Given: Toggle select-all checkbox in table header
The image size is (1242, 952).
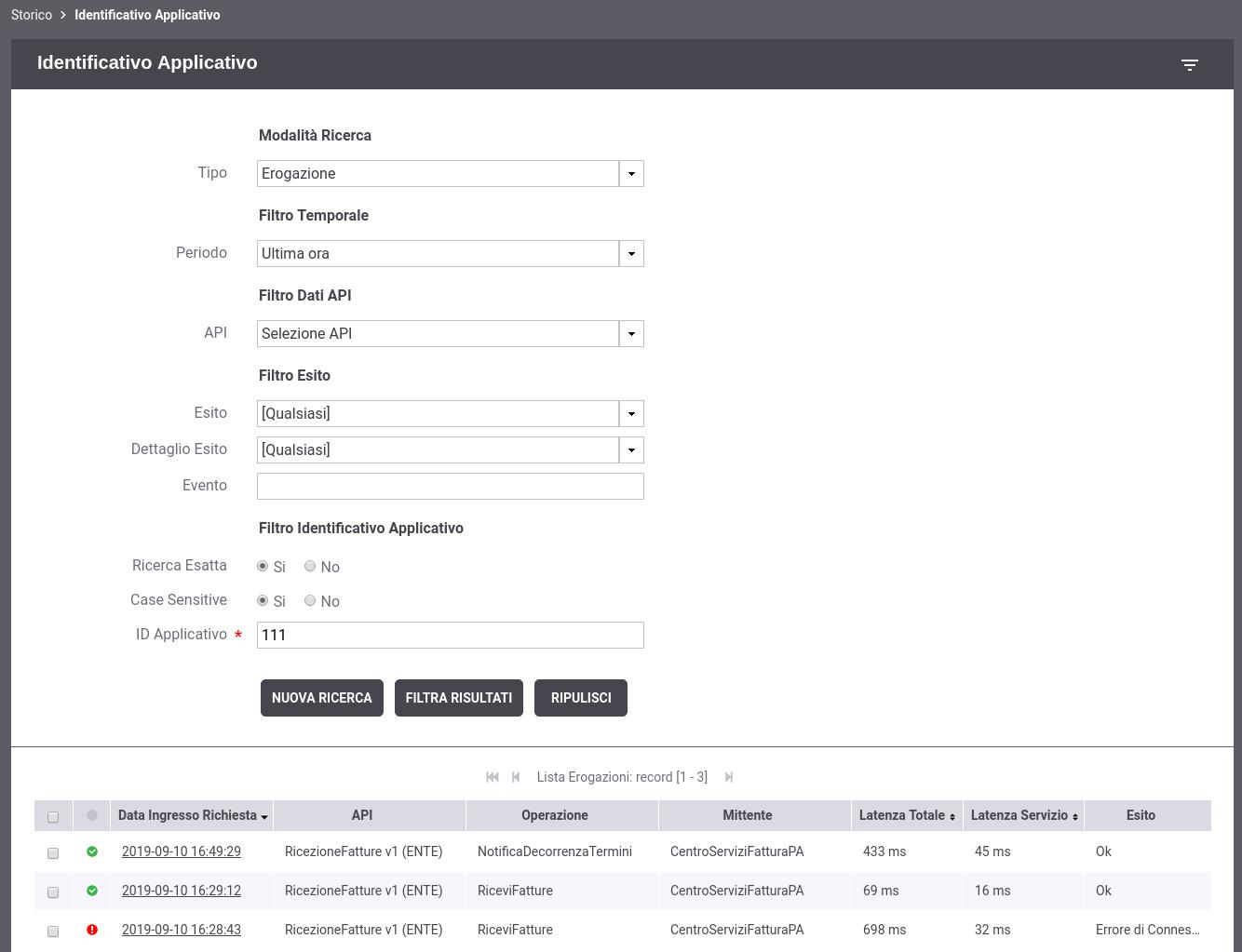Looking at the screenshot, I should (53, 816).
